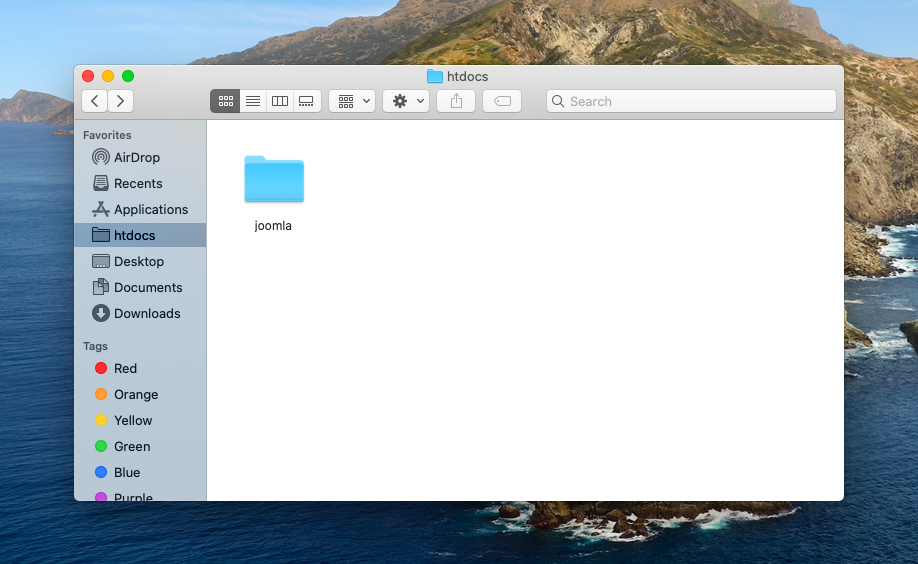Click the Documents sidebar icon
Image resolution: width=918 pixels, height=564 pixels.
pos(101,287)
